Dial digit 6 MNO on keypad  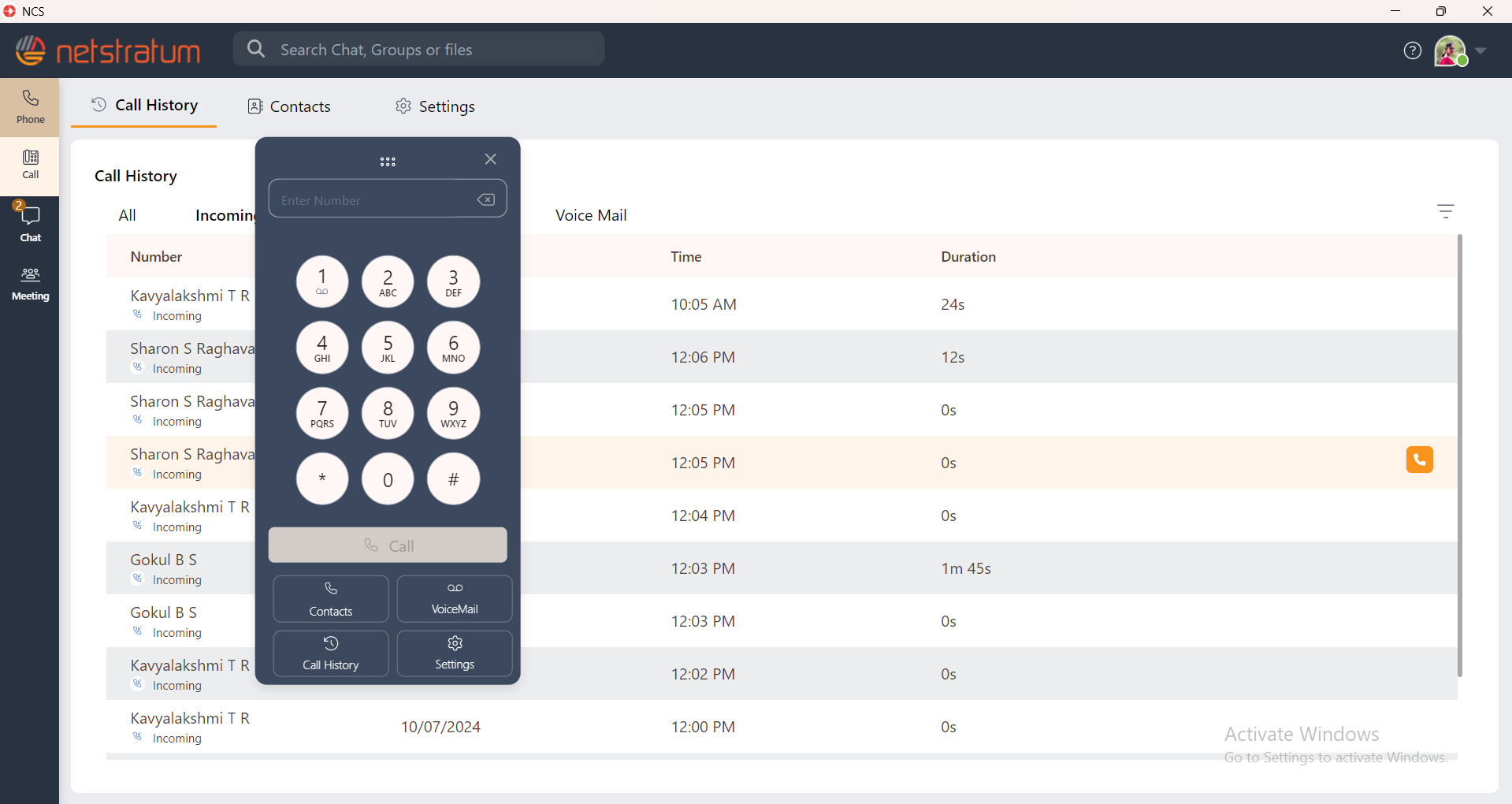[453, 347]
